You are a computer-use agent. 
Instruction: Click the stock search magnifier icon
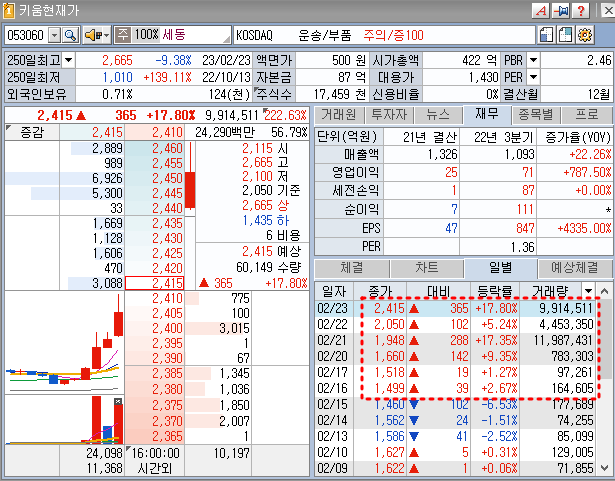71,35
